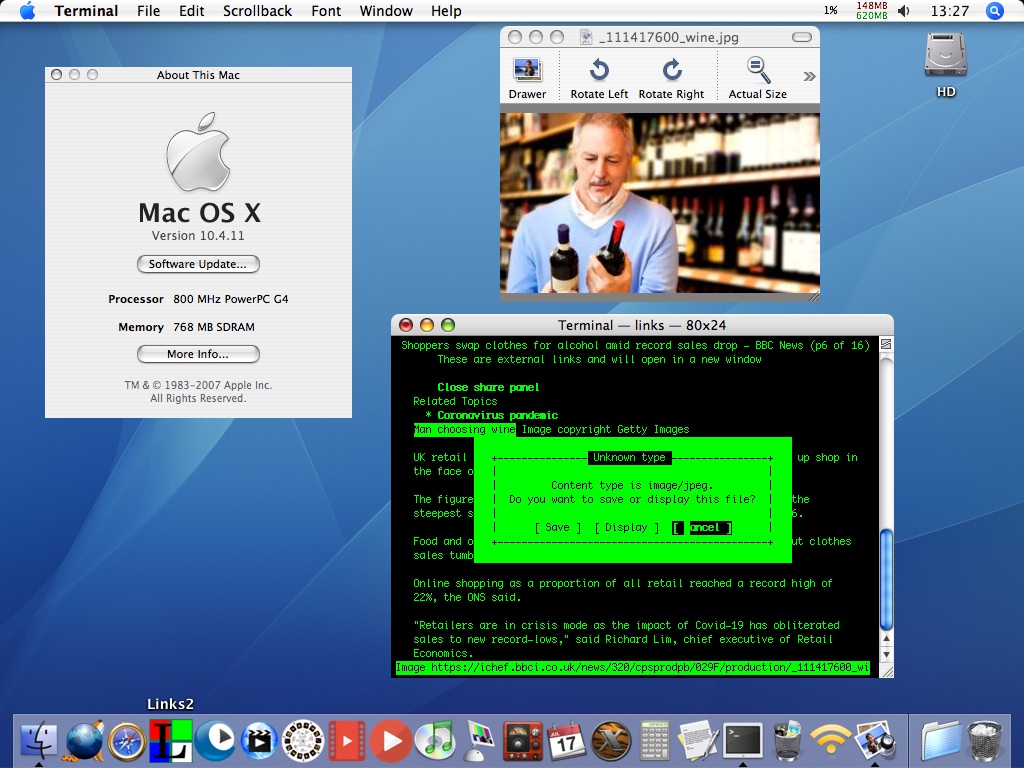Open red filmstrip play app in Dock

(347, 741)
